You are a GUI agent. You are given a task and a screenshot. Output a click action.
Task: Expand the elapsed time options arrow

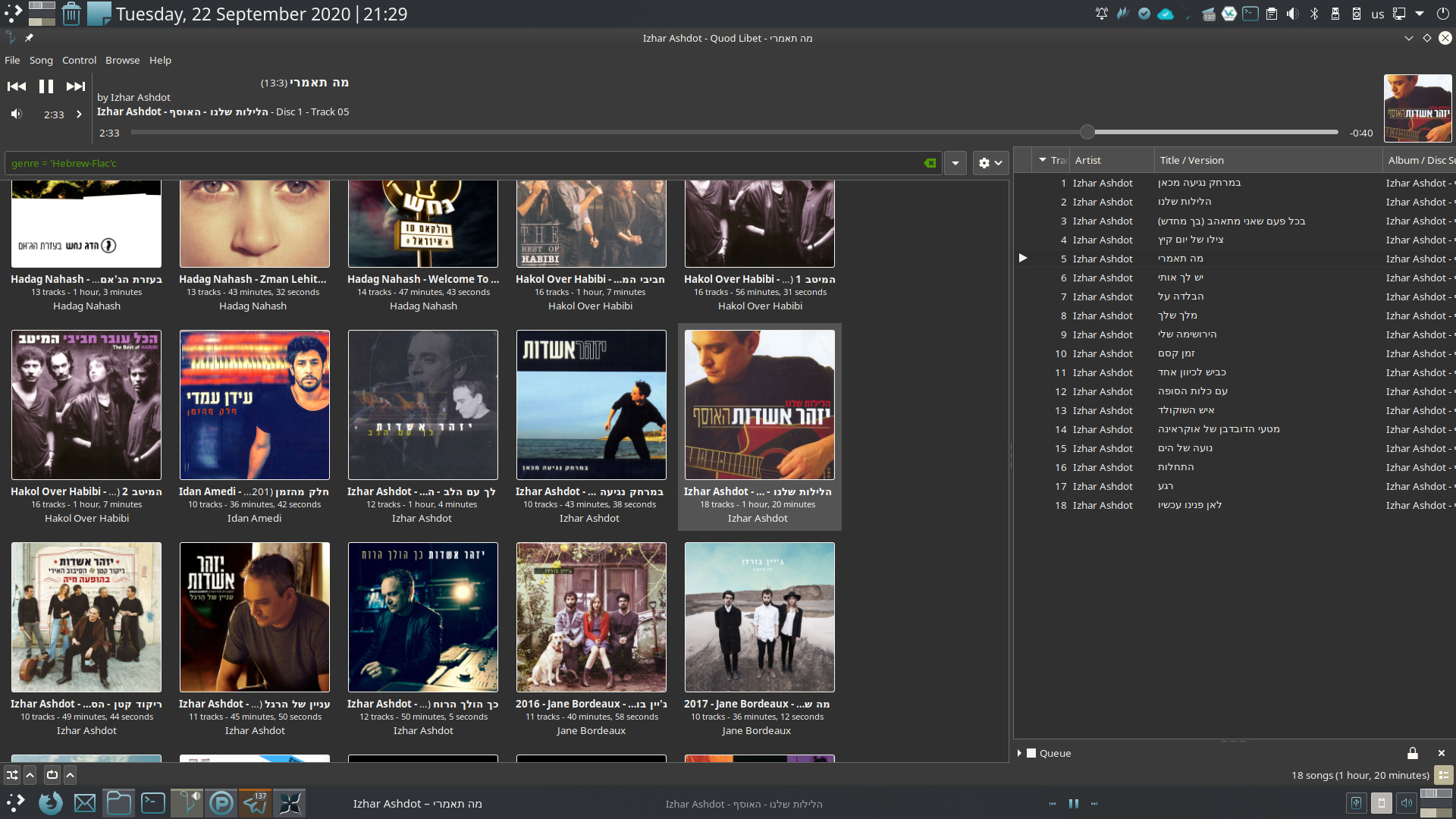[79, 115]
